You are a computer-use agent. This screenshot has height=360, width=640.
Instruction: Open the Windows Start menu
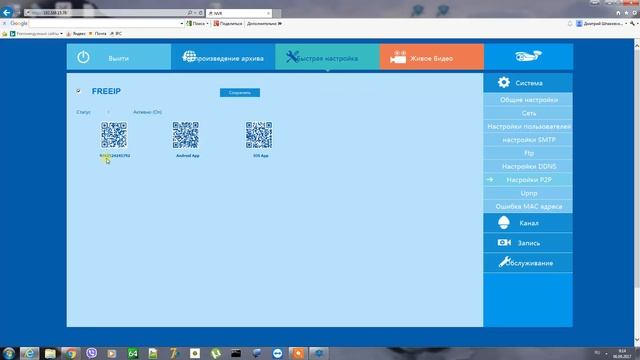(9, 353)
